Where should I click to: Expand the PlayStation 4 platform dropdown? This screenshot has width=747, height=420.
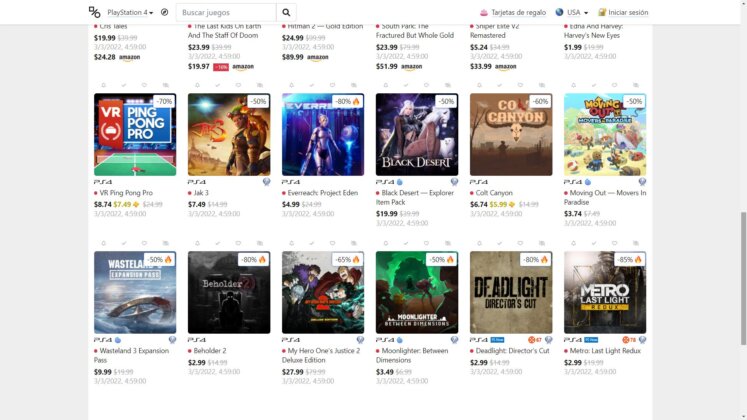click(x=130, y=12)
